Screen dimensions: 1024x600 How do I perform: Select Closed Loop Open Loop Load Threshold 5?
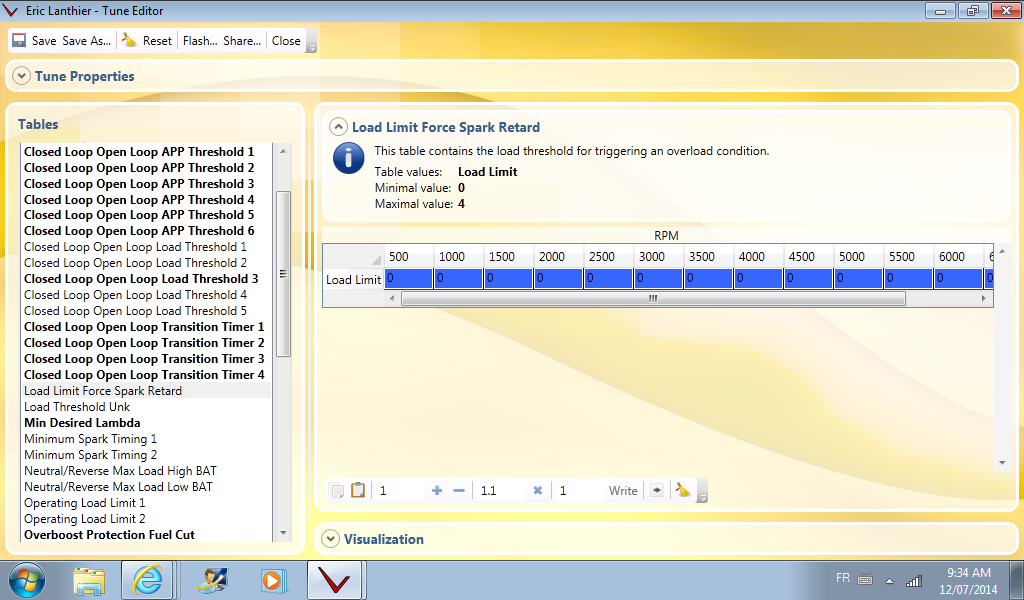click(135, 311)
